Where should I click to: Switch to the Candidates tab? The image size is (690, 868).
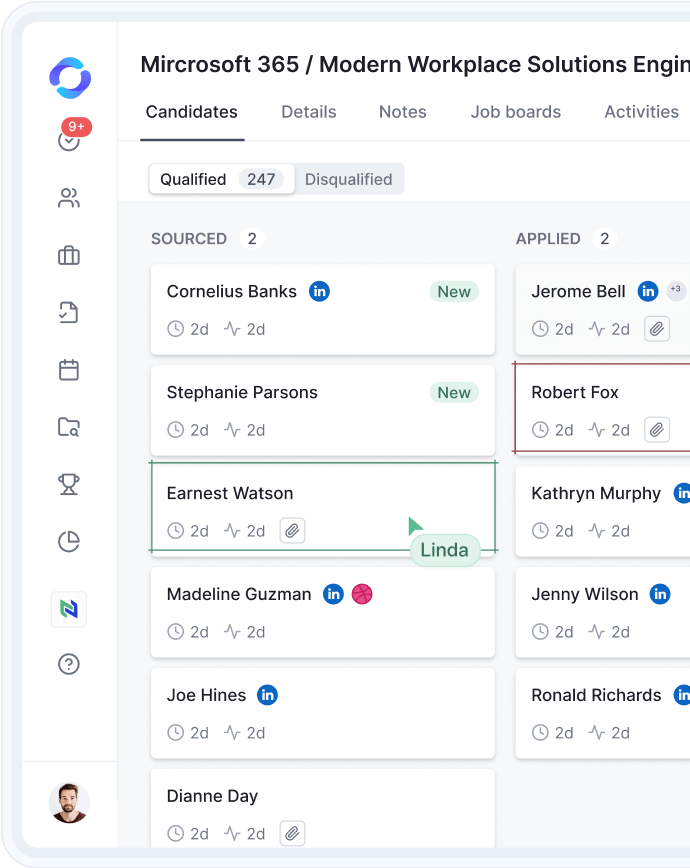[x=192, y=112]
